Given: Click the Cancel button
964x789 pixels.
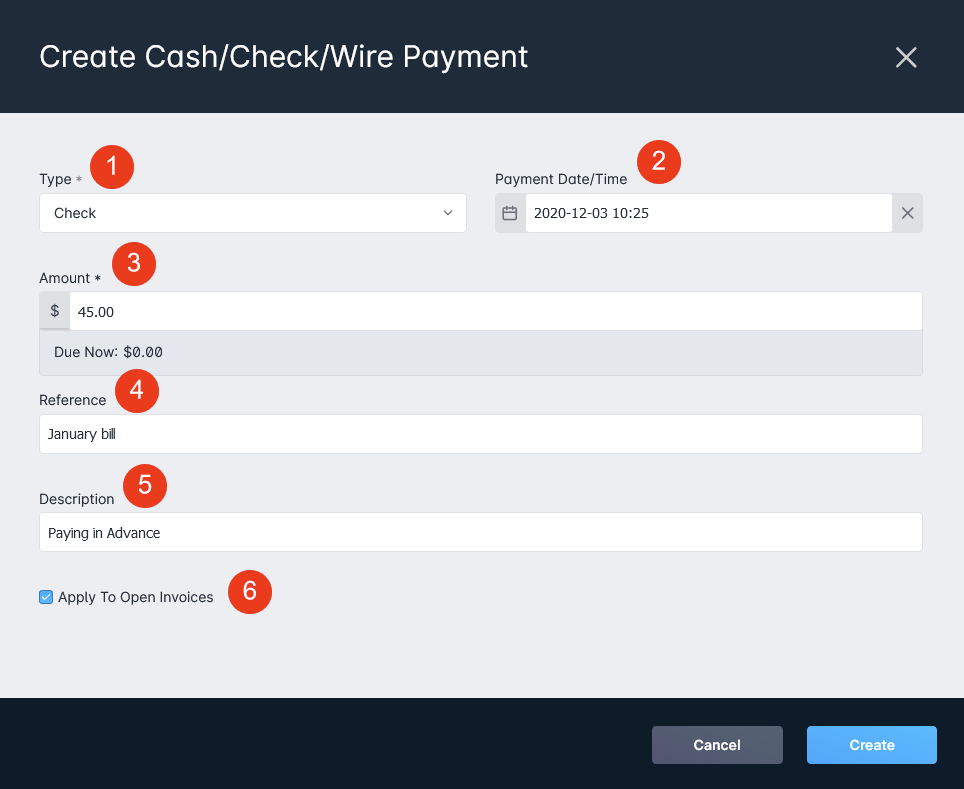Looking at the screenshot, I should [x=717, y=745].
